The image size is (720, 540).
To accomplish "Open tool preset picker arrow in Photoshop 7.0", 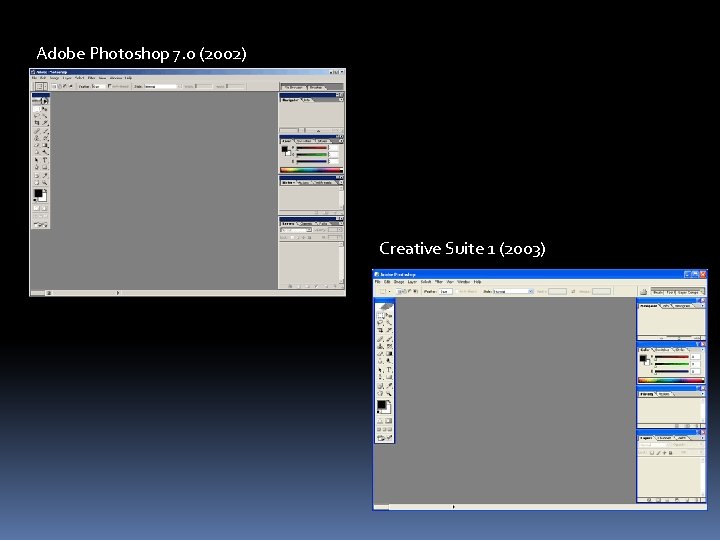I will click(45, 87).
